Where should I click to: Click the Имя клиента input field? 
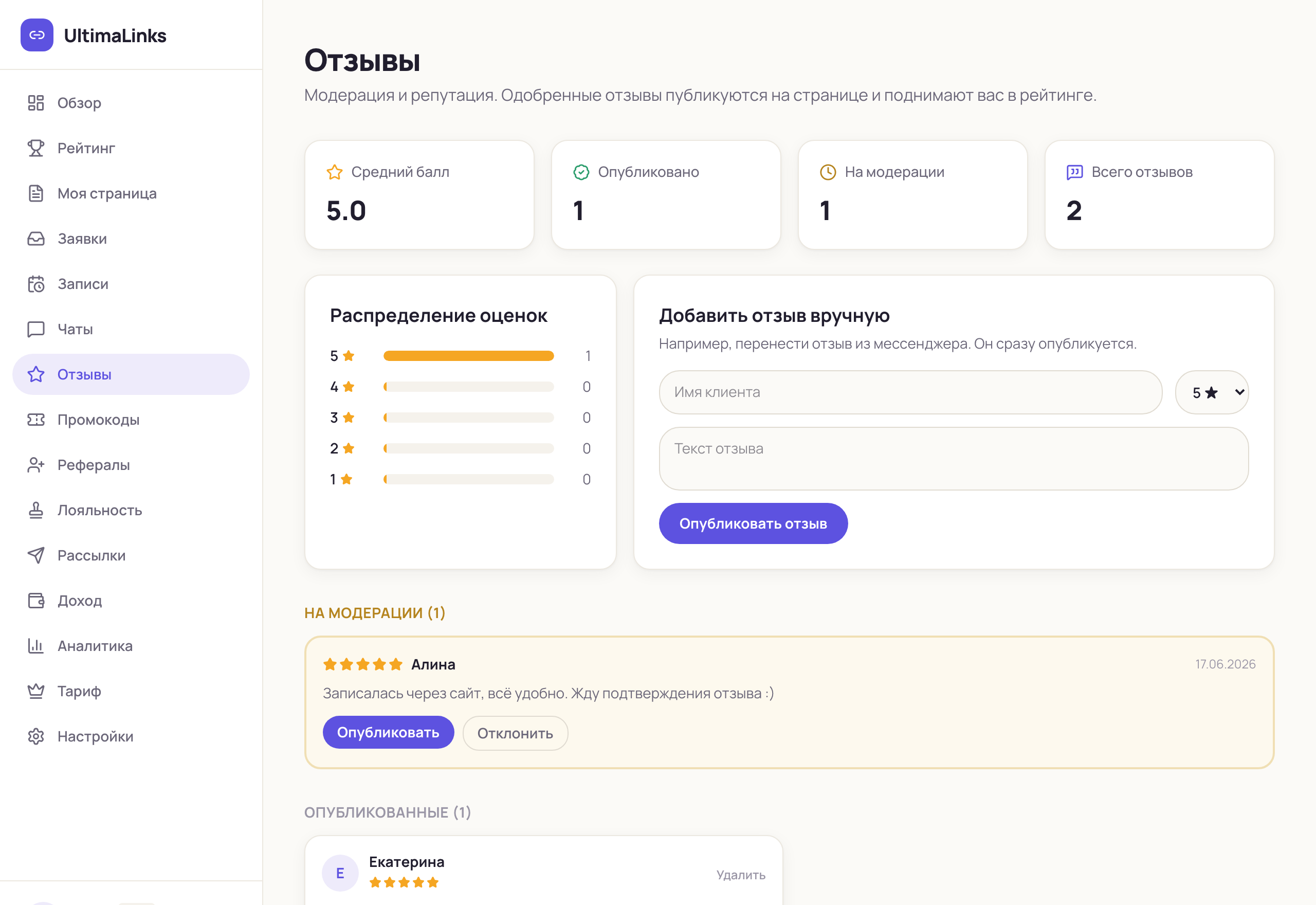pyautogui.click(x=910, y=392)
